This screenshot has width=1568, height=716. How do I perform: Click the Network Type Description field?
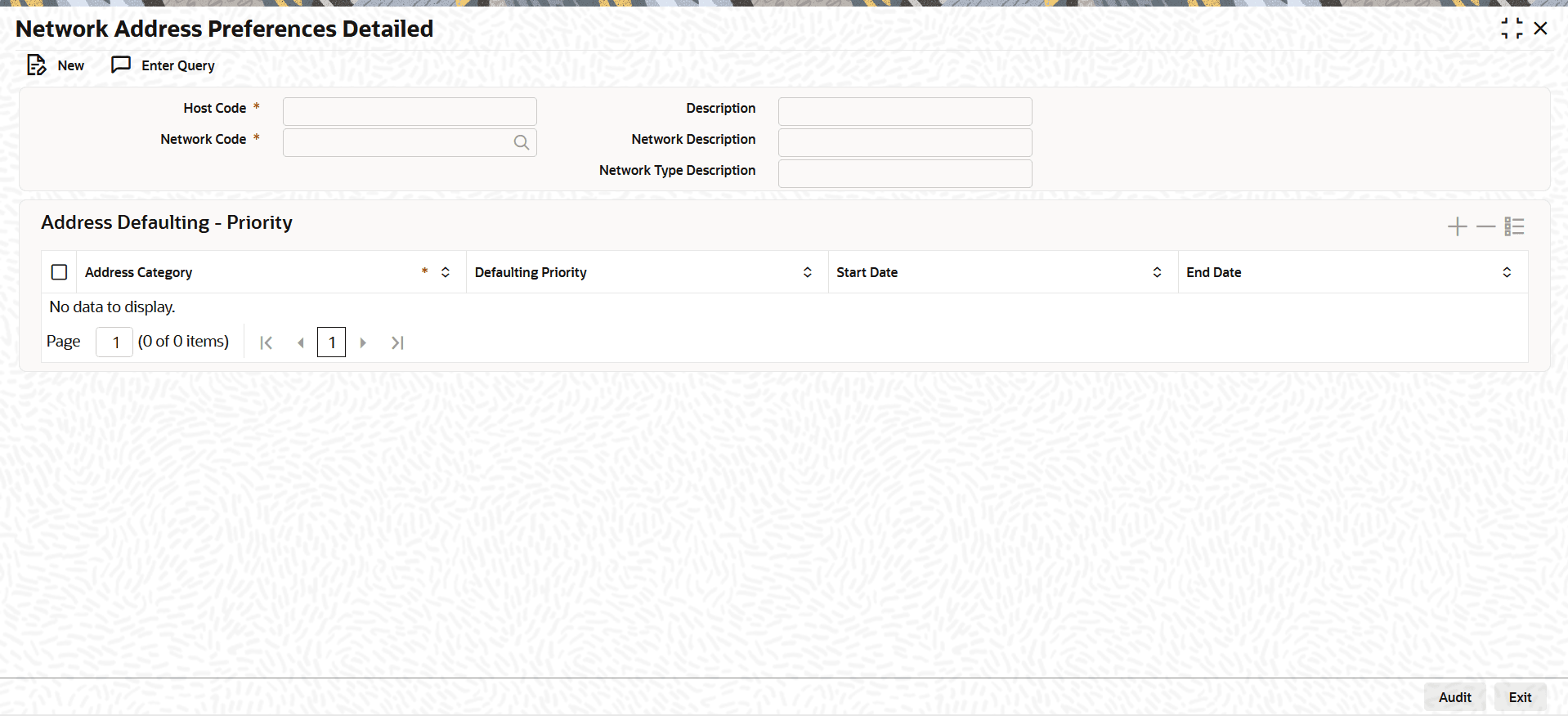tap(905, 173)
